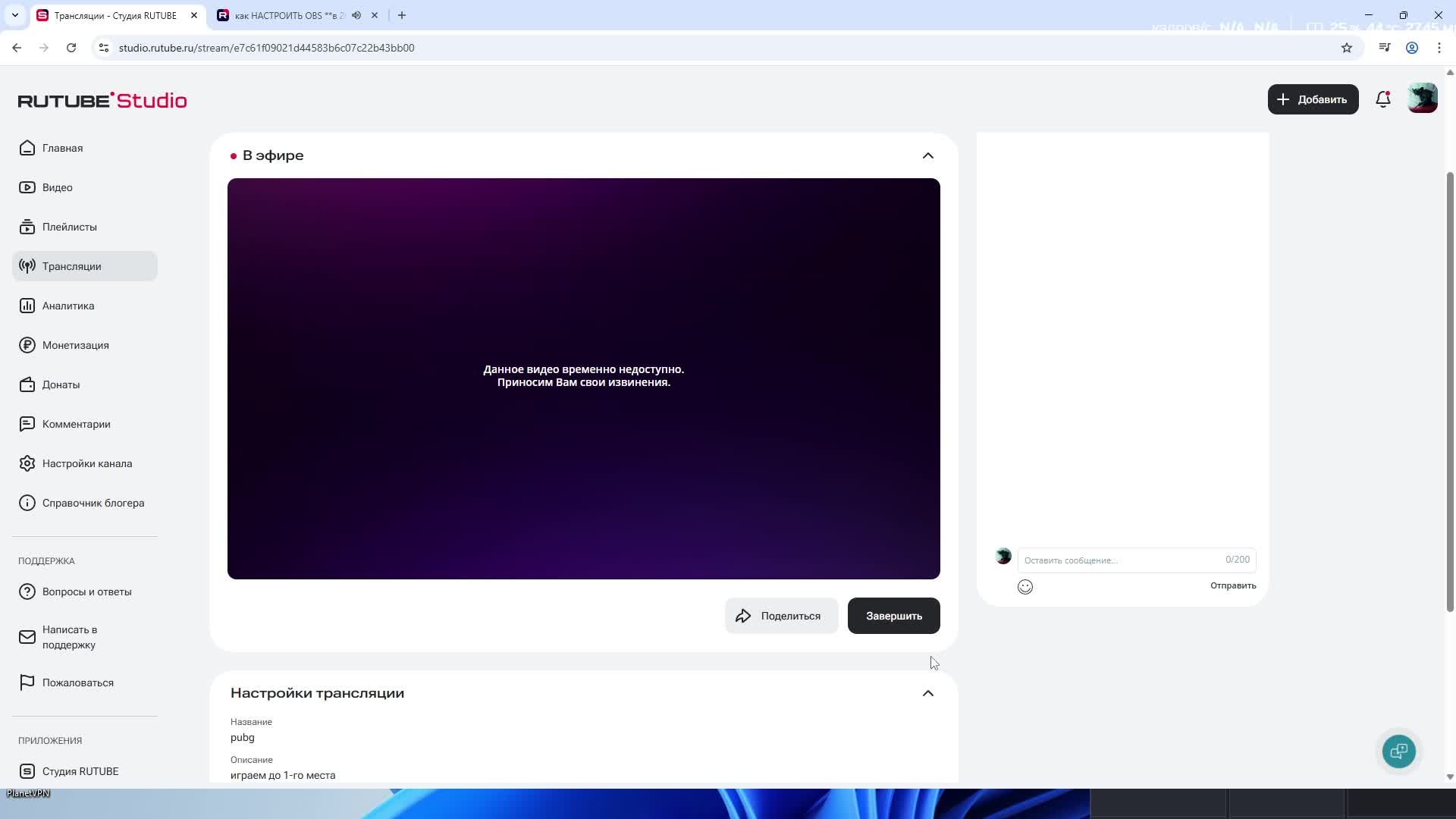This screenshot has width=1456, height=819.
Task: Open the support chat widget icon
Action: [1398, 752]
